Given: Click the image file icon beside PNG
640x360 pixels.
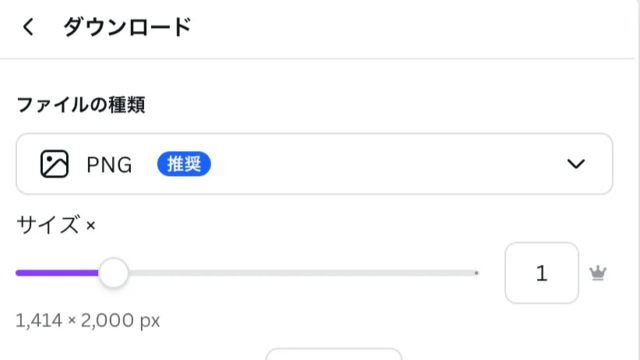Looking at the screenshot, I should click(54, 164).
